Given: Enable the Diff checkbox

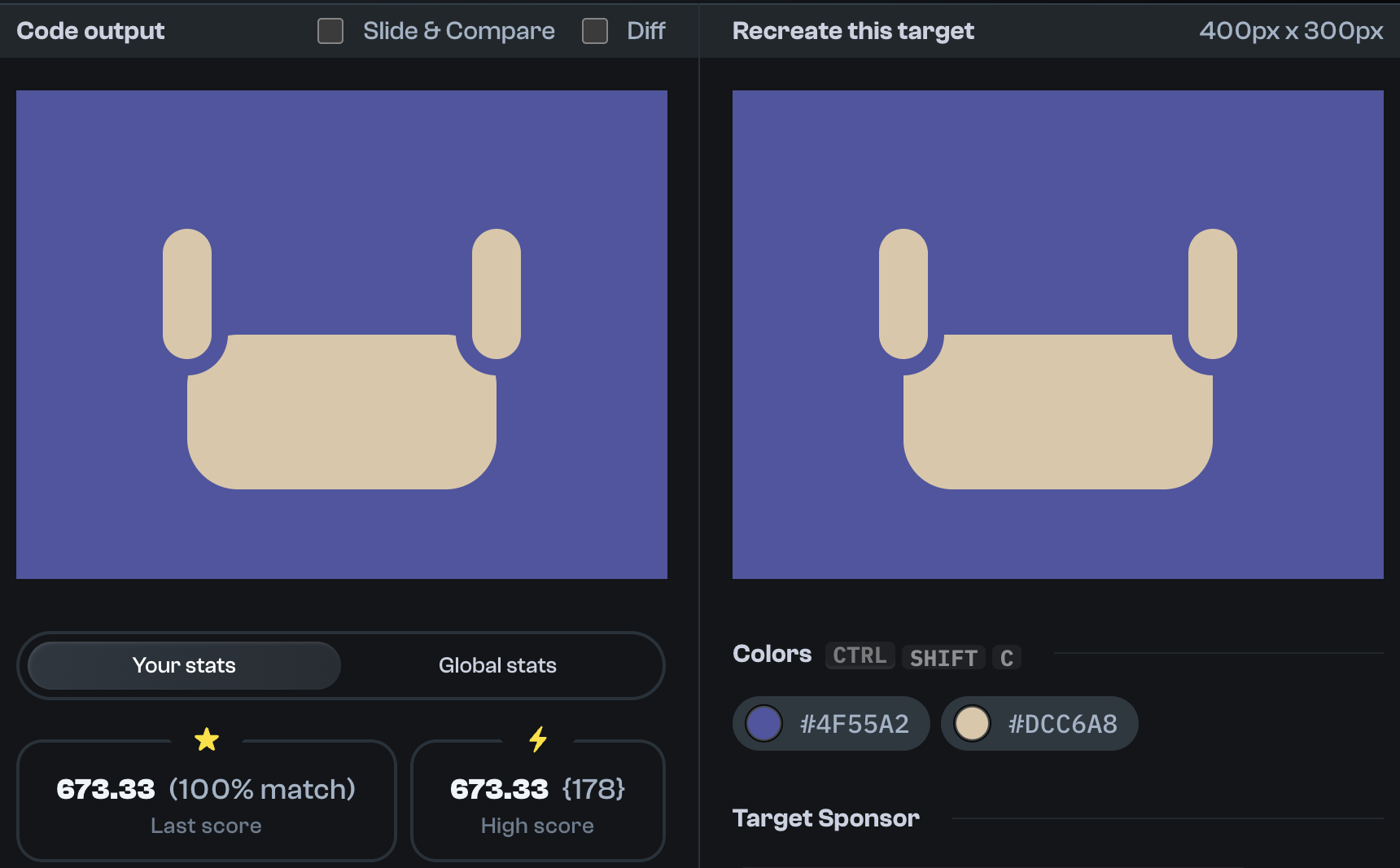Looking at the screenshot, I should [595, 30].
